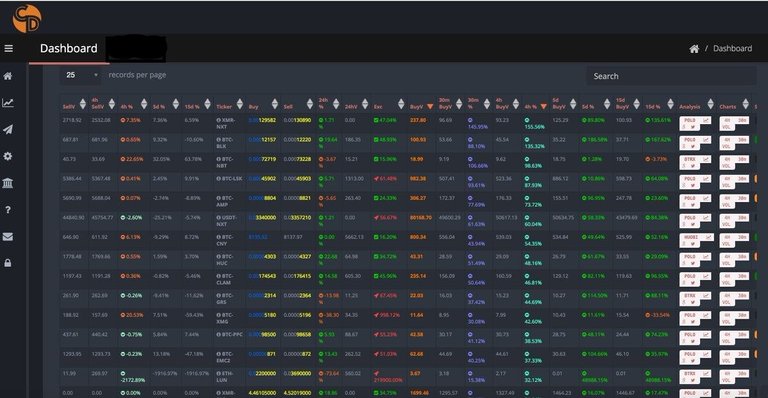This screenshot has height=398, width=768.
Task: Select the BTC-LSK ticker cell
Action: (229, 179)
